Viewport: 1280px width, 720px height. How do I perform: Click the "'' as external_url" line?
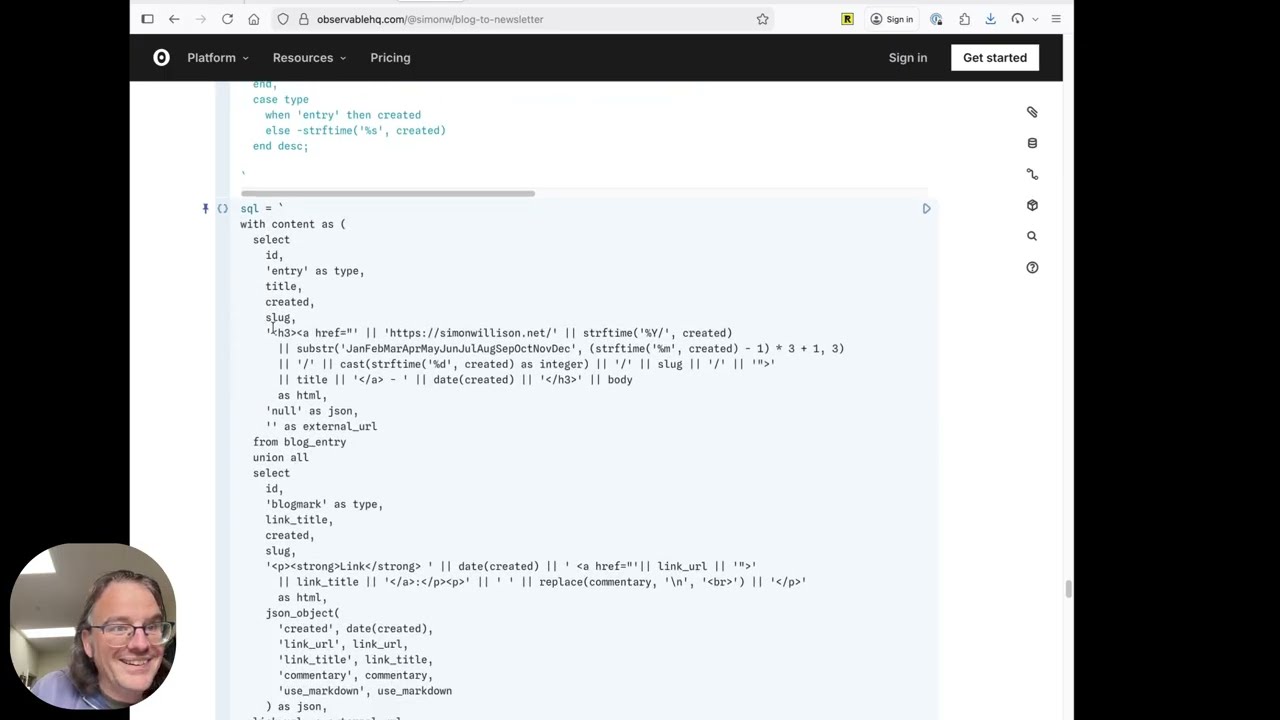point(321,427)
